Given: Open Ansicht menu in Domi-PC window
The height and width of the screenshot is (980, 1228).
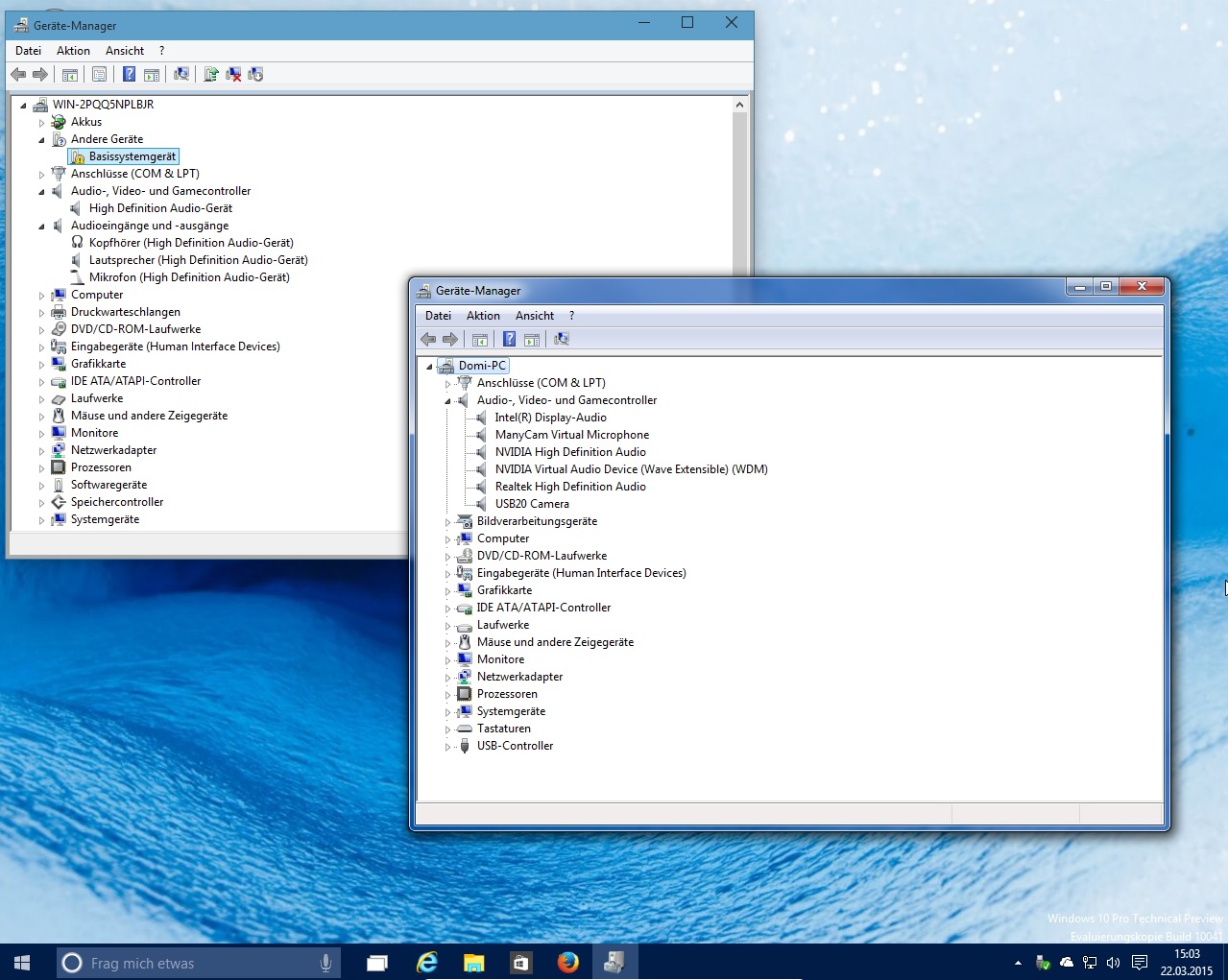Looking at the screenshot, I should tap(535, 316).
